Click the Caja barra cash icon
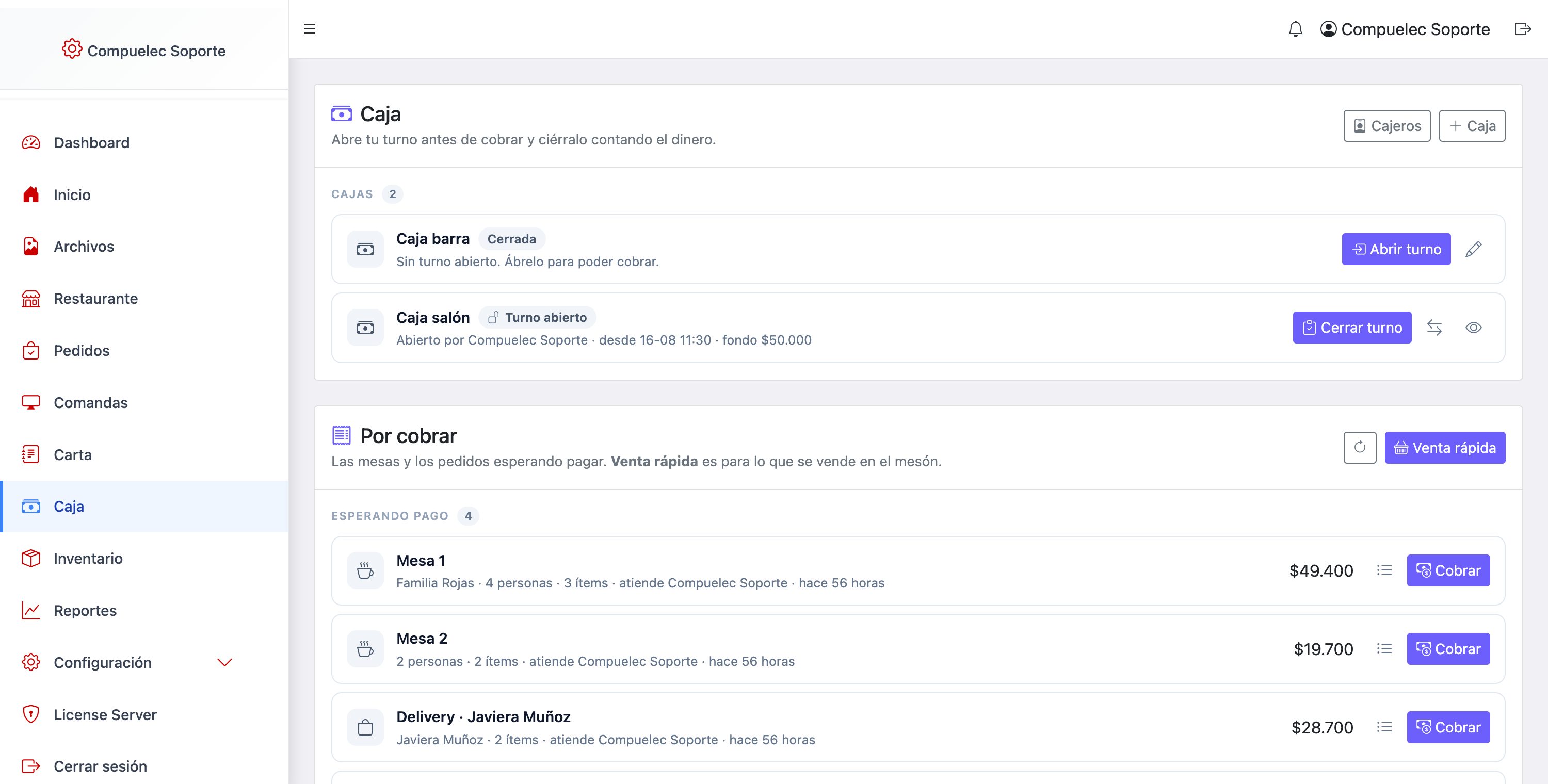This screenshot has width=1548, height=784. click(x=365, y=249)
